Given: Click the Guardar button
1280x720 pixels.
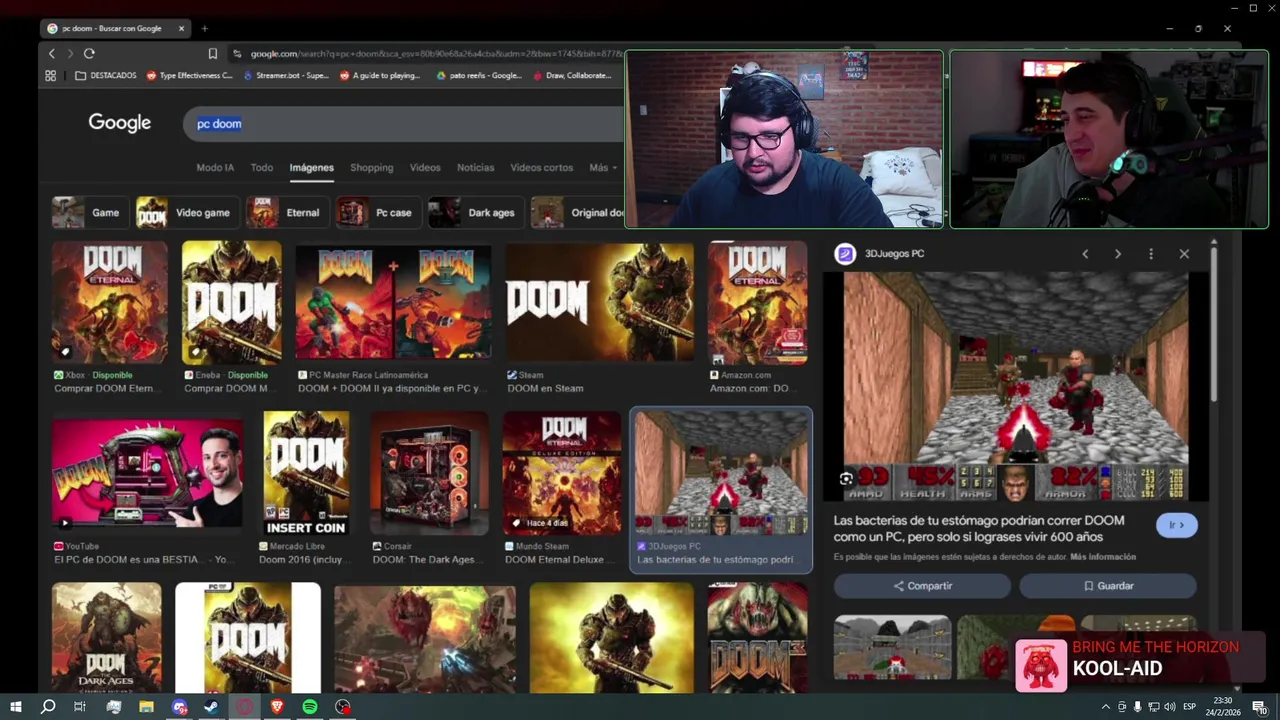Looking at the screenshot, I should 1108,586.
